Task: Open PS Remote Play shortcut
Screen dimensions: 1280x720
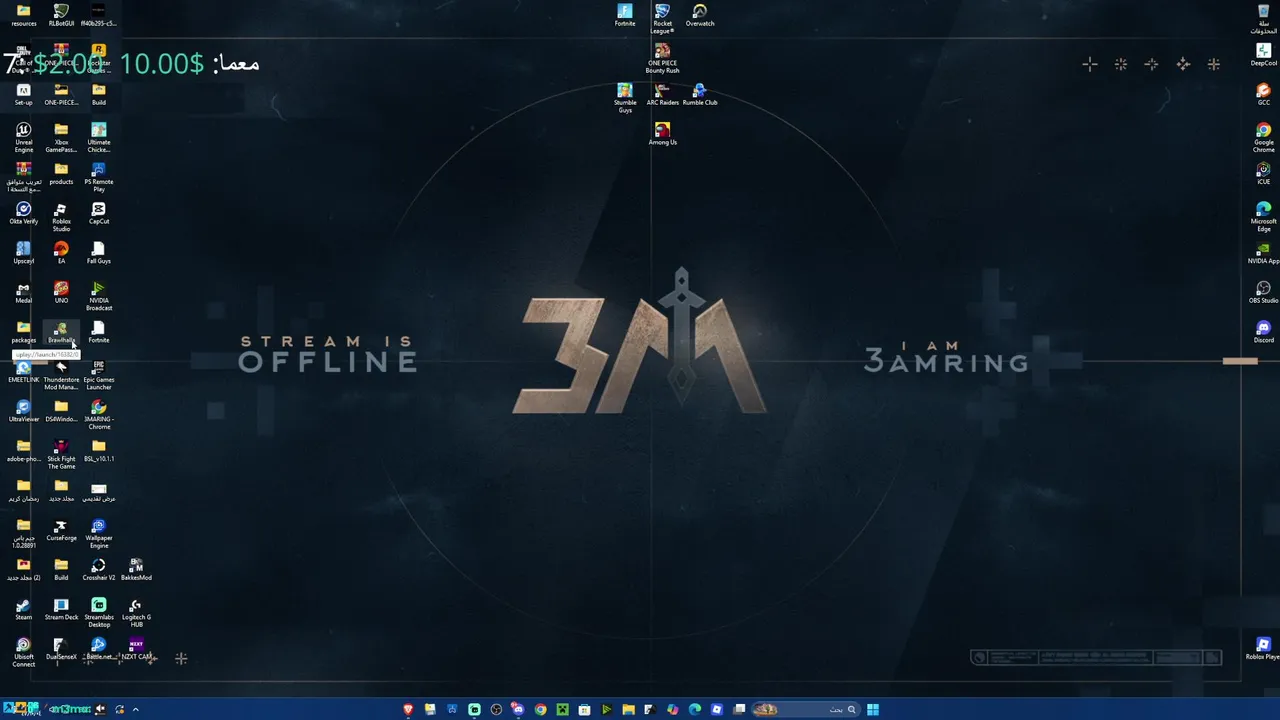Action: [99, 177]
